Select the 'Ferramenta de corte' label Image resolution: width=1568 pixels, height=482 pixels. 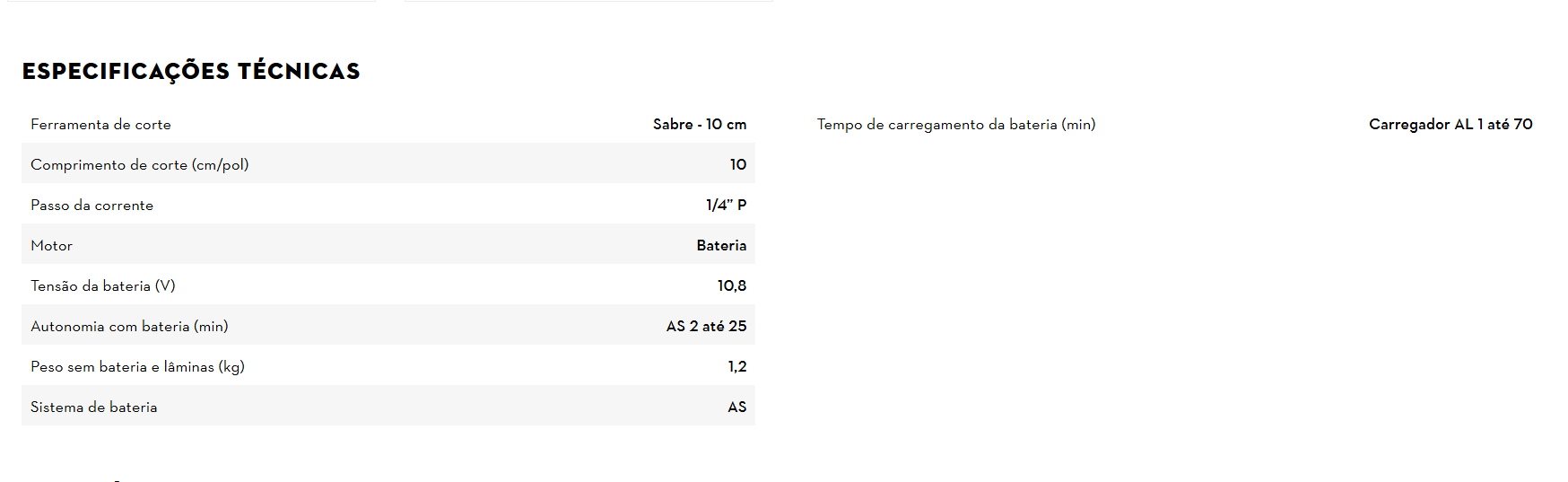(100, 125)
